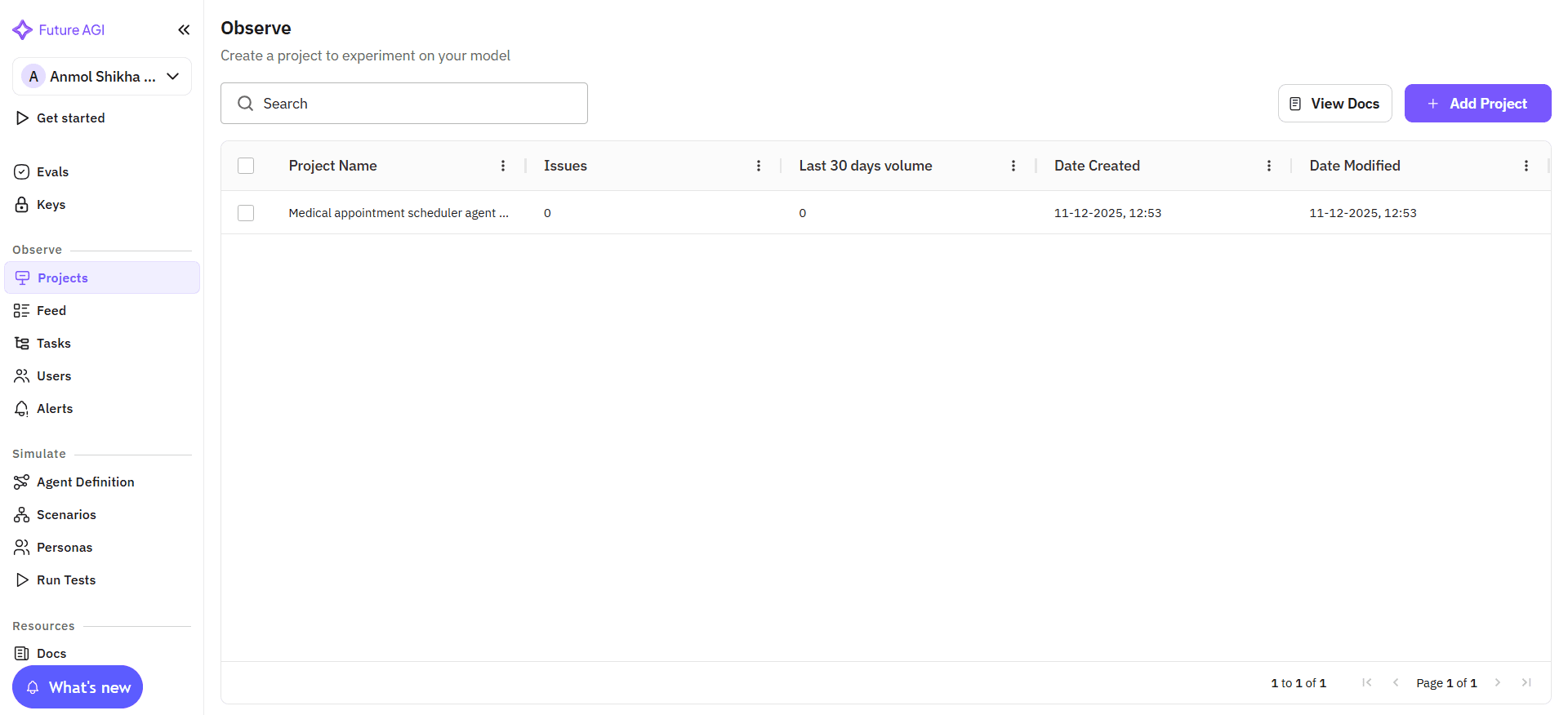Click the Search projects field
Image resolution: width=1568 pixels, height=715 pixels.
click(x=404, y=104)
